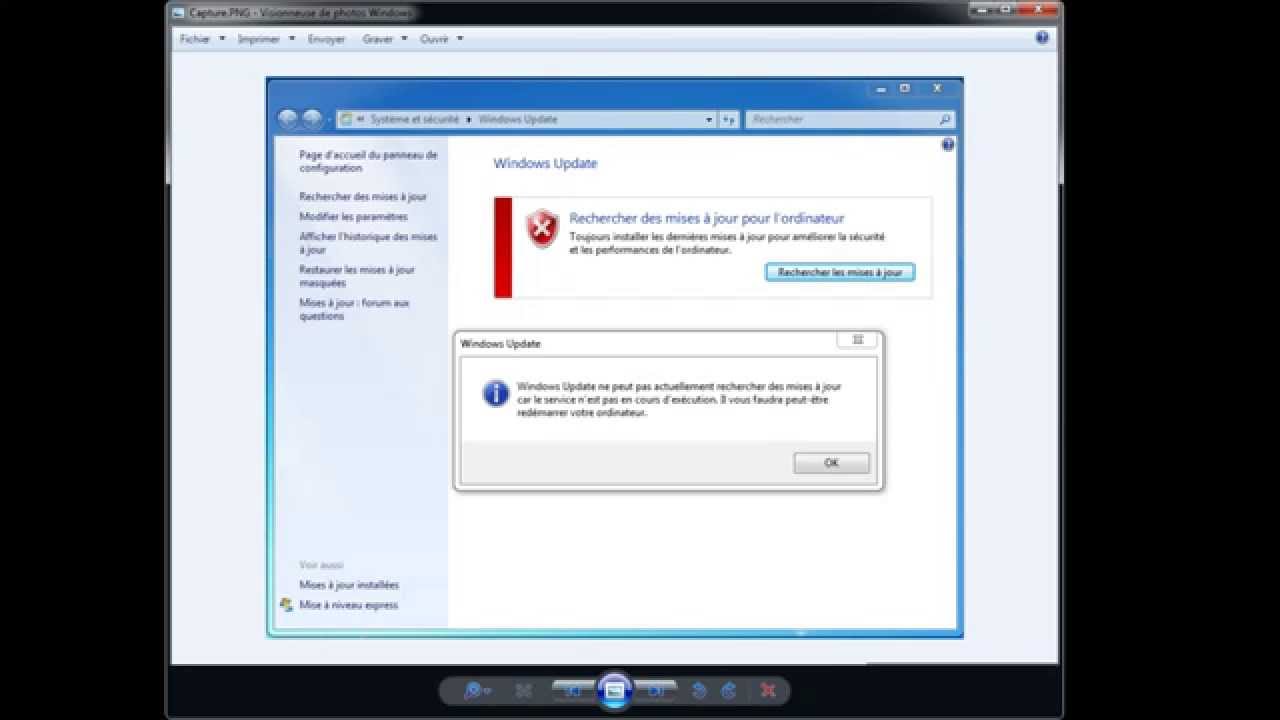Screen dimensions: 1280x720
Task: Click the red shield error icon
Action: tap(541, 229)
